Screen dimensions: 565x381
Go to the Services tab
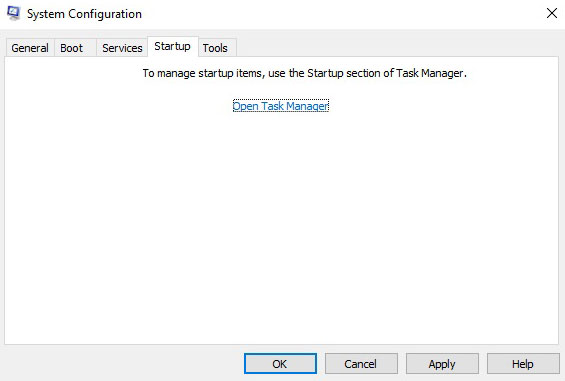click(x=122, y=48)
